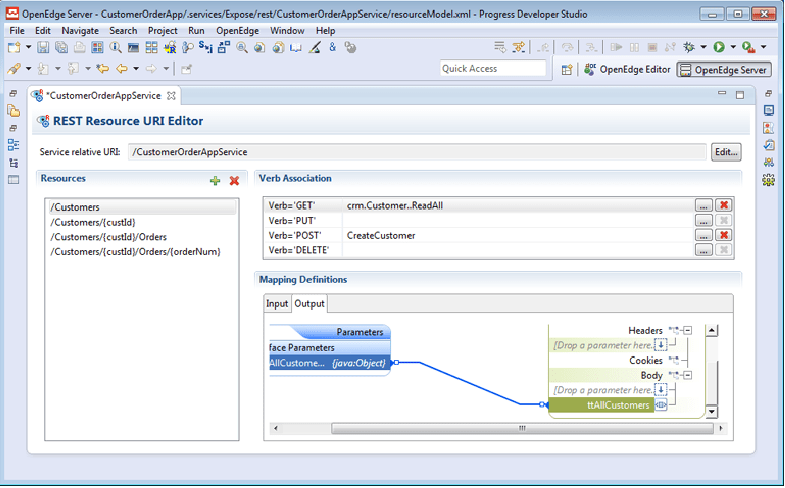Click the Service relative URI field

pos(417,152)
